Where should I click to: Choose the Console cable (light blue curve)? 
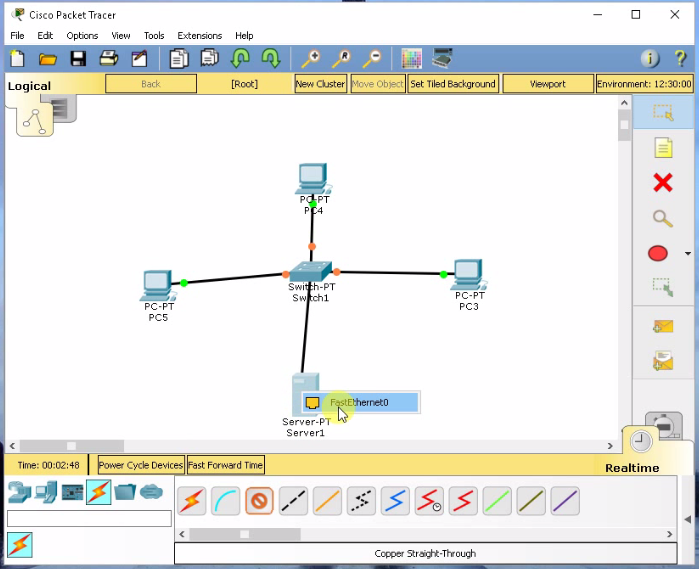point(226,501)
